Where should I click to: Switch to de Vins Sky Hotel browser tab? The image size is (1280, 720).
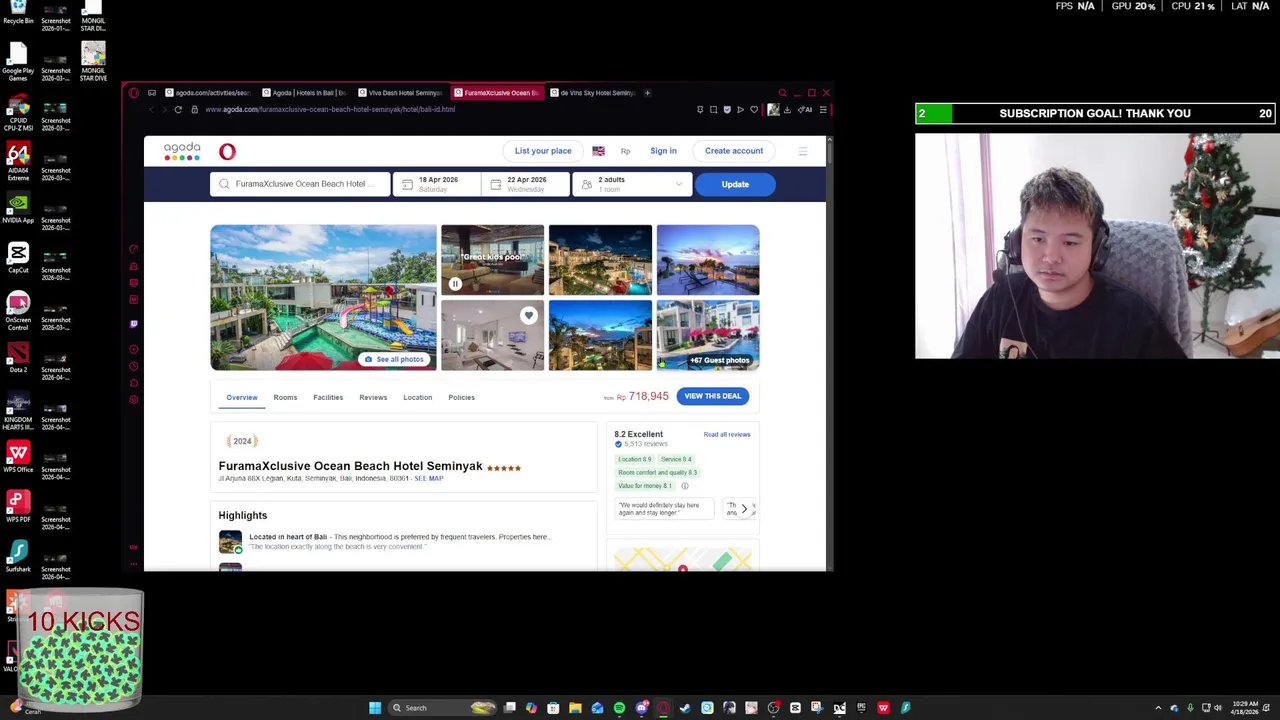tap(593, 93)
